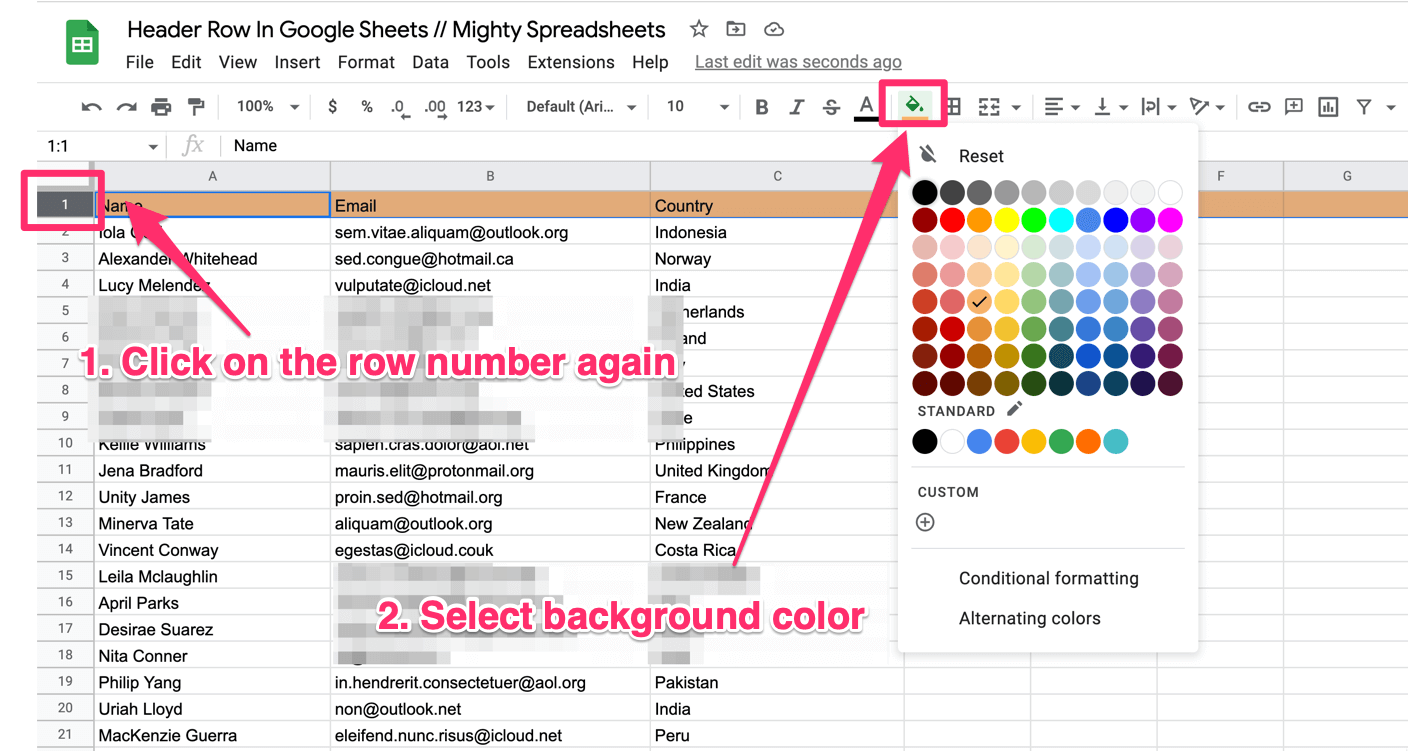Edit standard colors with pencil icon
Screen dimensions: 1408x751
[1014, 409]
